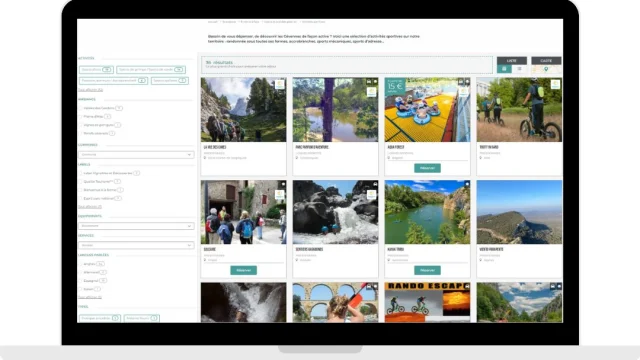Select the second filter tag under Types
Image resolution: width=640 pixels, height=360 pixels.
coord(142,318)
